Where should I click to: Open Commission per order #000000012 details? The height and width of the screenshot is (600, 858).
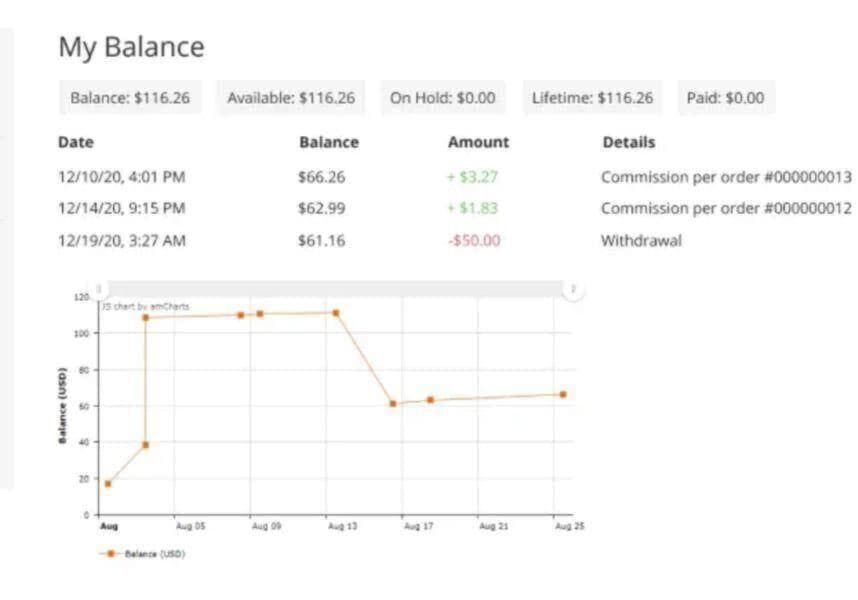click(726, 208)
